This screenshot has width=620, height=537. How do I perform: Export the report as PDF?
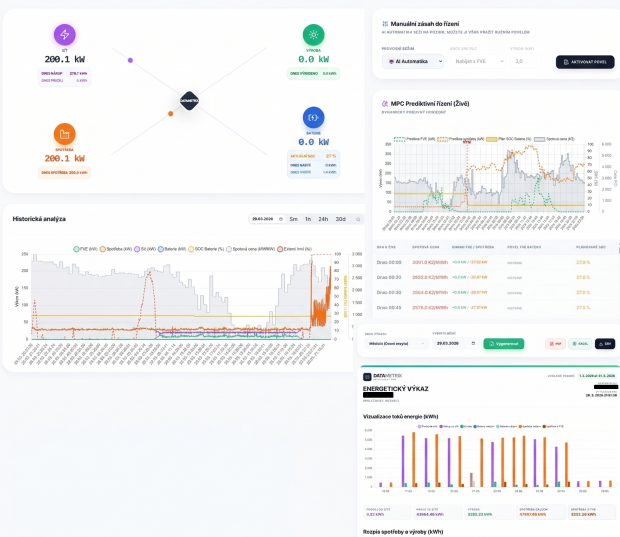tap(555, 344)
